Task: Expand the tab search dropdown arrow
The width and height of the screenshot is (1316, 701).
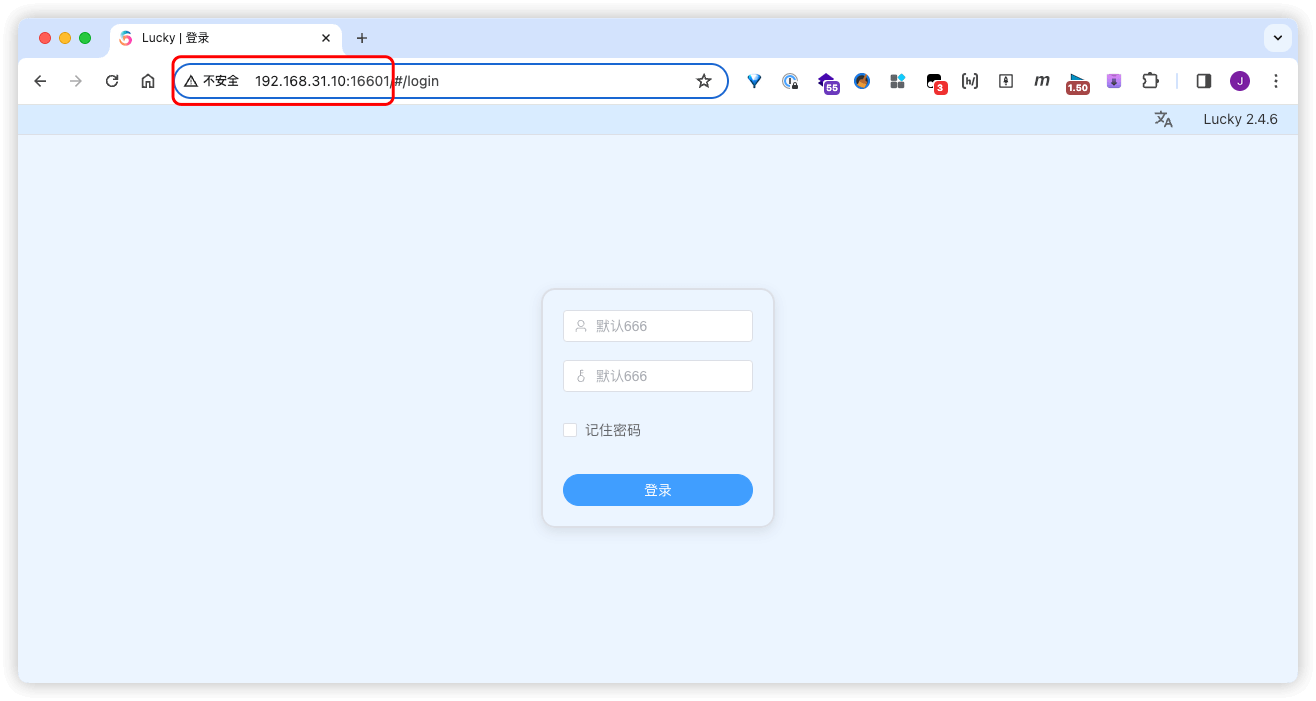Action: click(x=1277, y=38)
